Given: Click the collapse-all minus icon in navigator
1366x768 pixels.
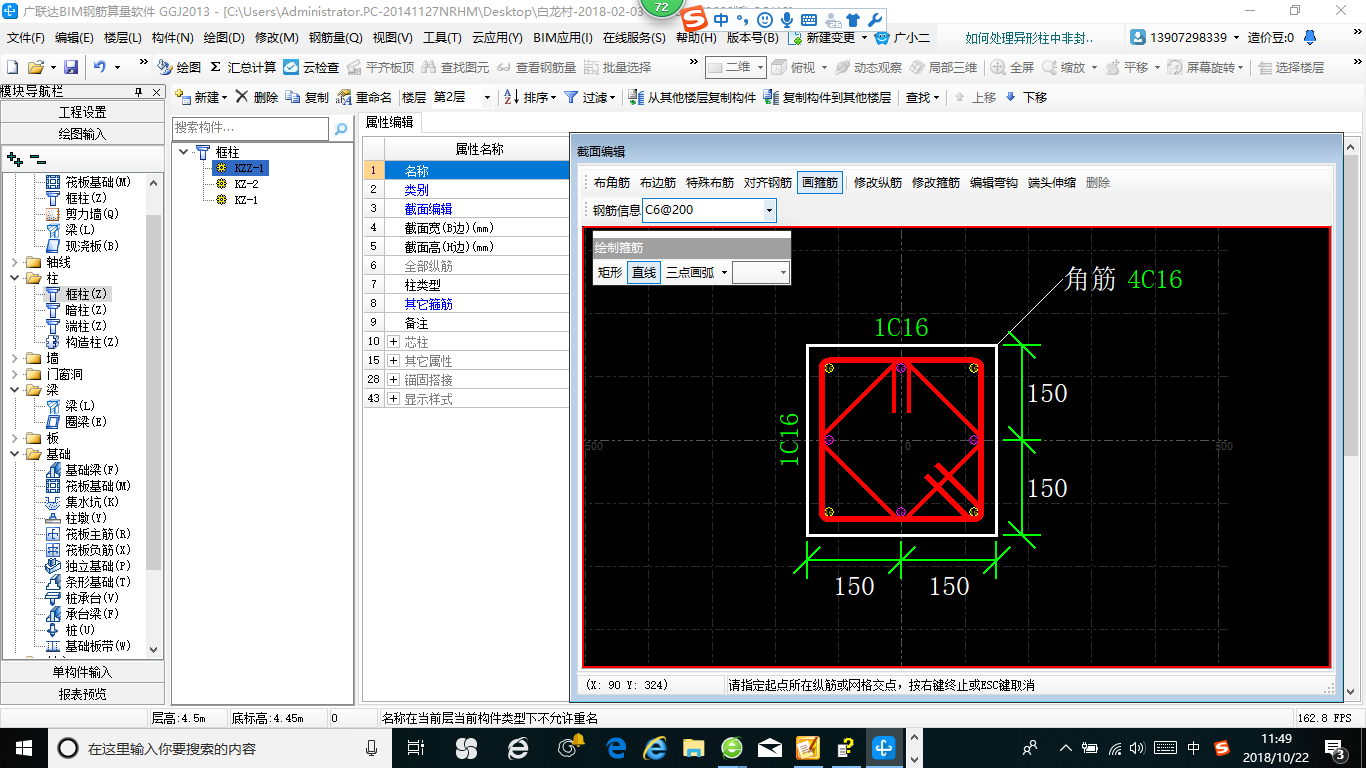Looking at the screenshot, I should (38, 158).
